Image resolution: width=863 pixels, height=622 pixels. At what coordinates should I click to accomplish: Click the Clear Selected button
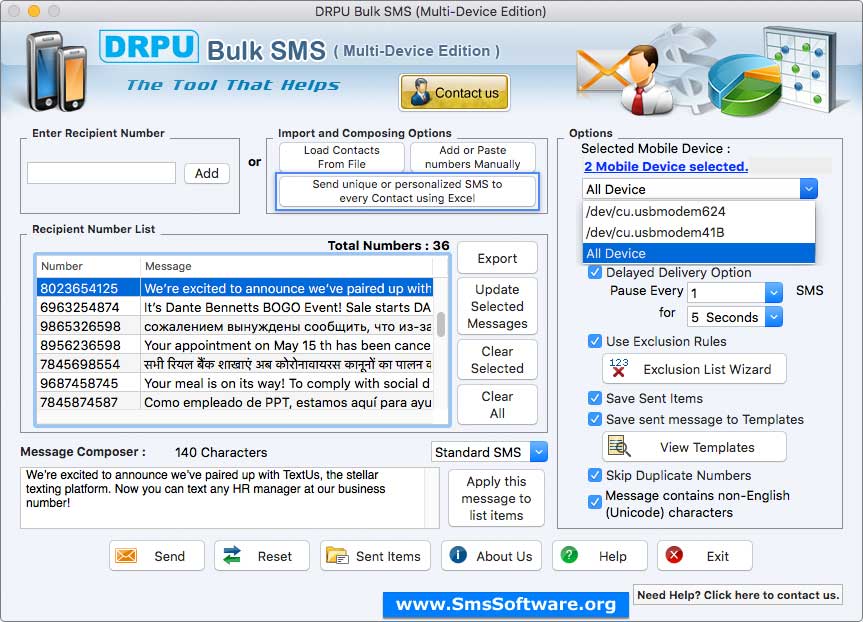[497, 359]
